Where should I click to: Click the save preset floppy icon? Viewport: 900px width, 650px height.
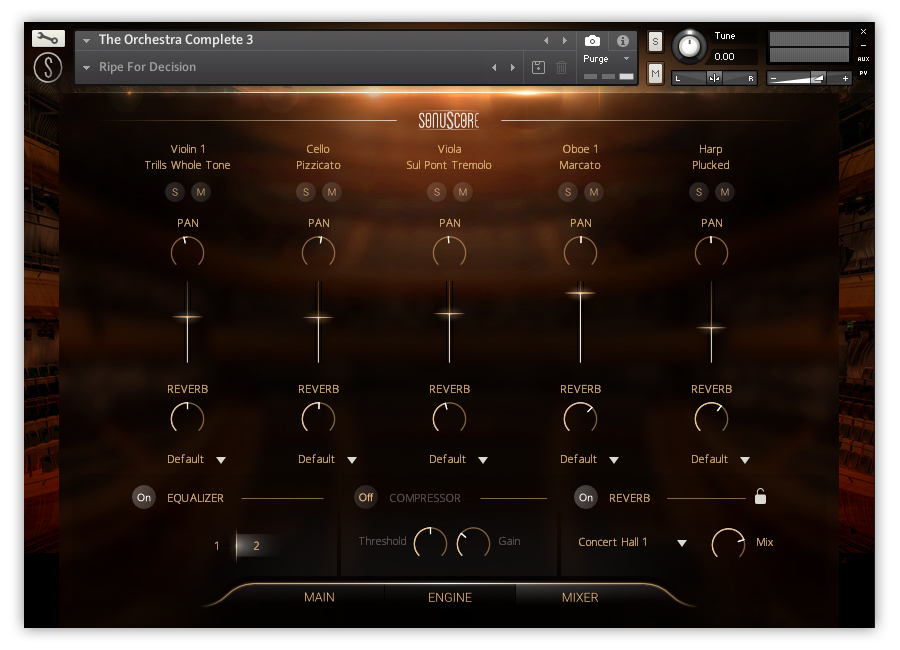click(x=538, y=67)
